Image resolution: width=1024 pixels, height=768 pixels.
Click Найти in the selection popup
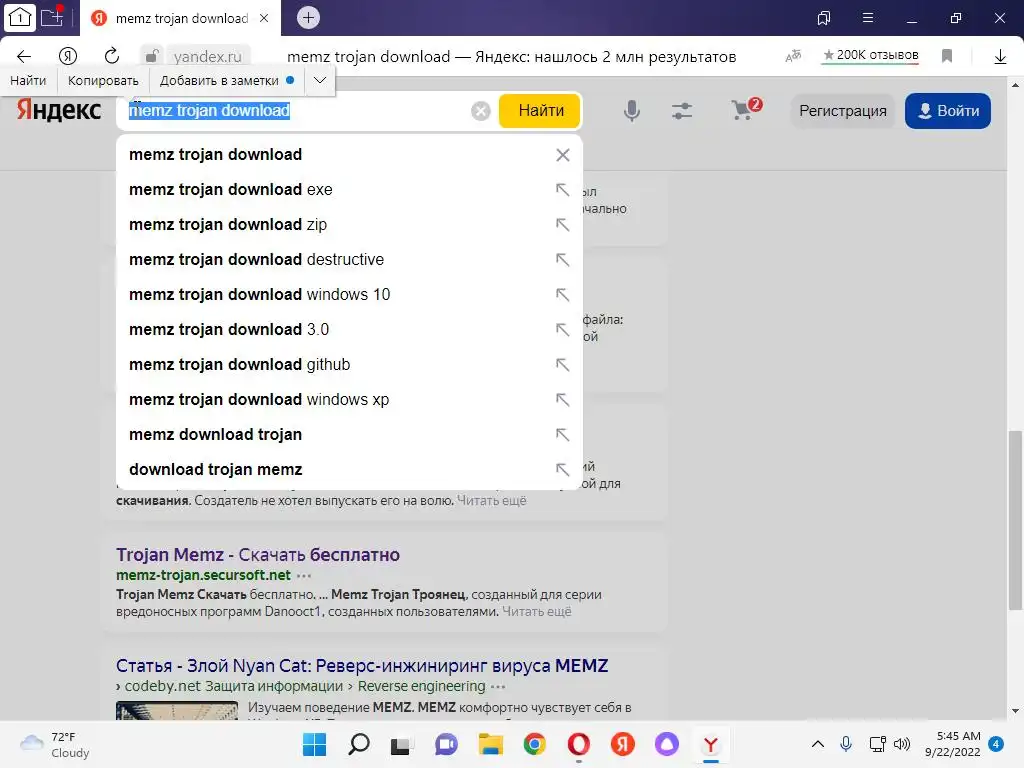click(28, 80)
